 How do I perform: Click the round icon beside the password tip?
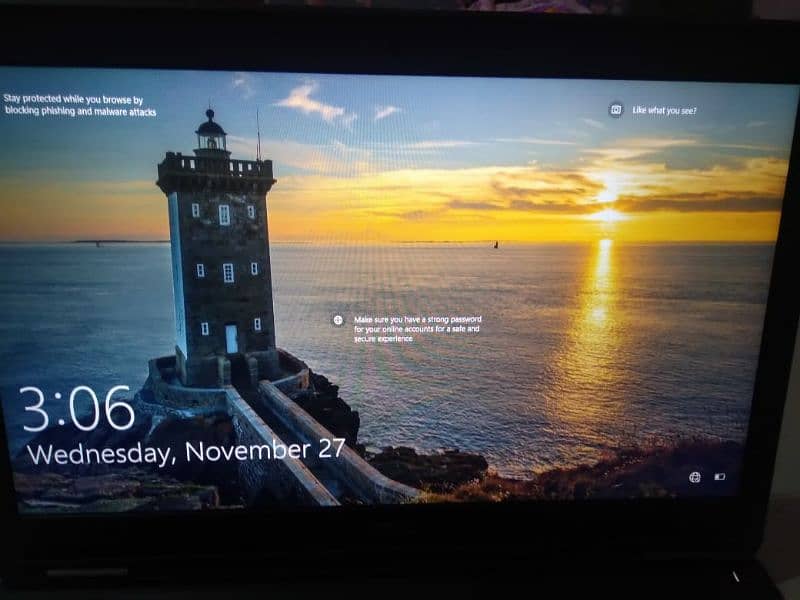338,320
